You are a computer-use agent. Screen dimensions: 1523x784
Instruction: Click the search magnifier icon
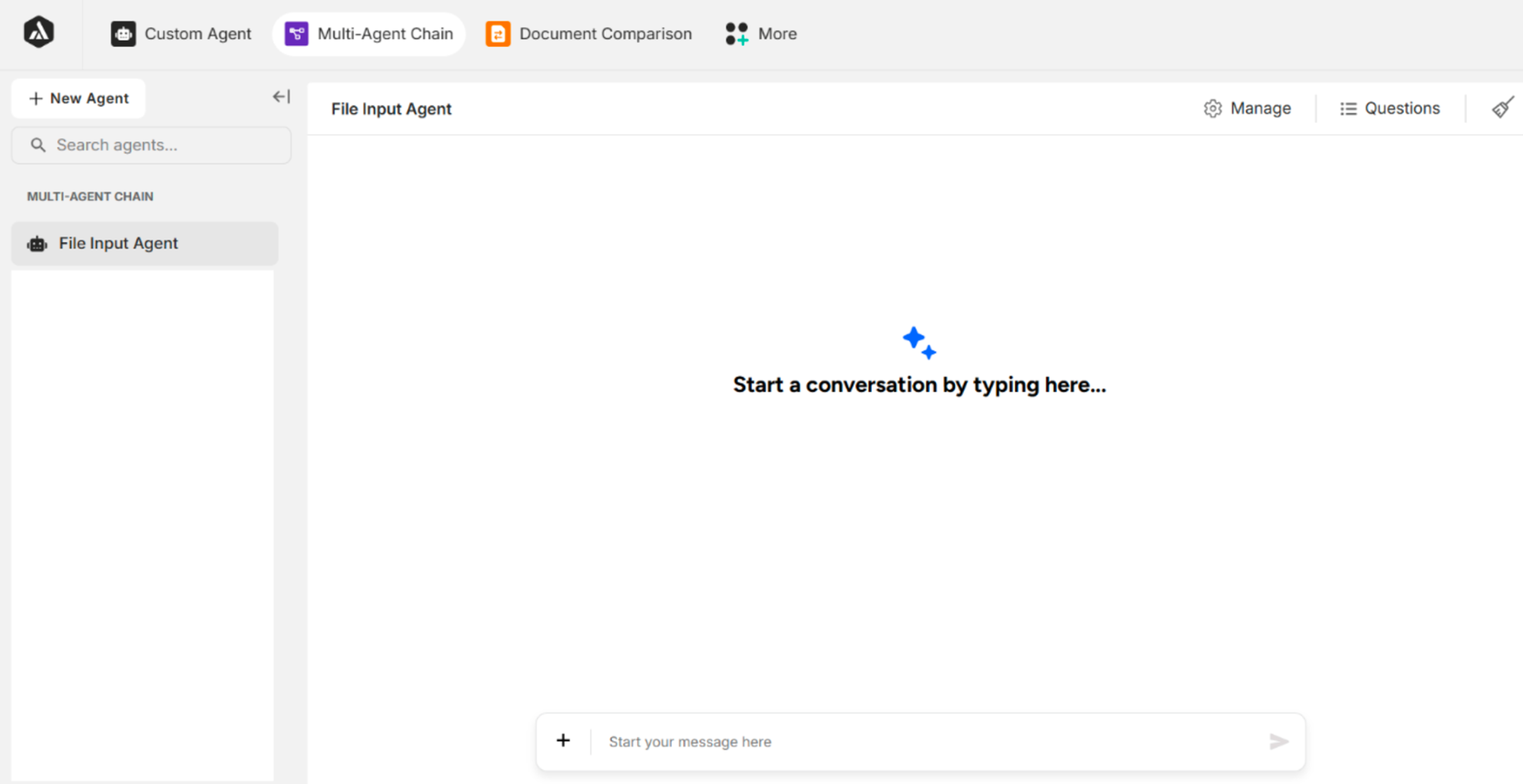38,146
